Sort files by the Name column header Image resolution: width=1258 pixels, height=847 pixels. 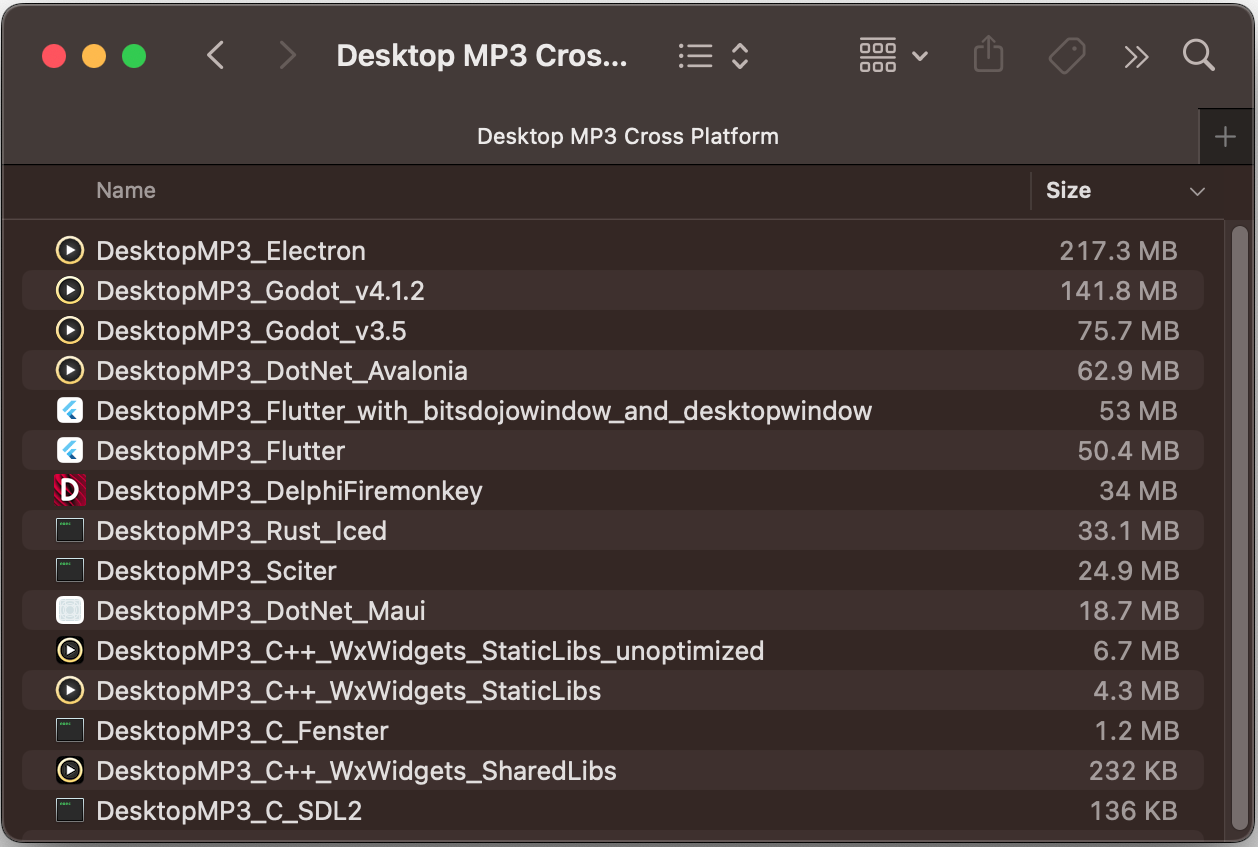[125, 190]
